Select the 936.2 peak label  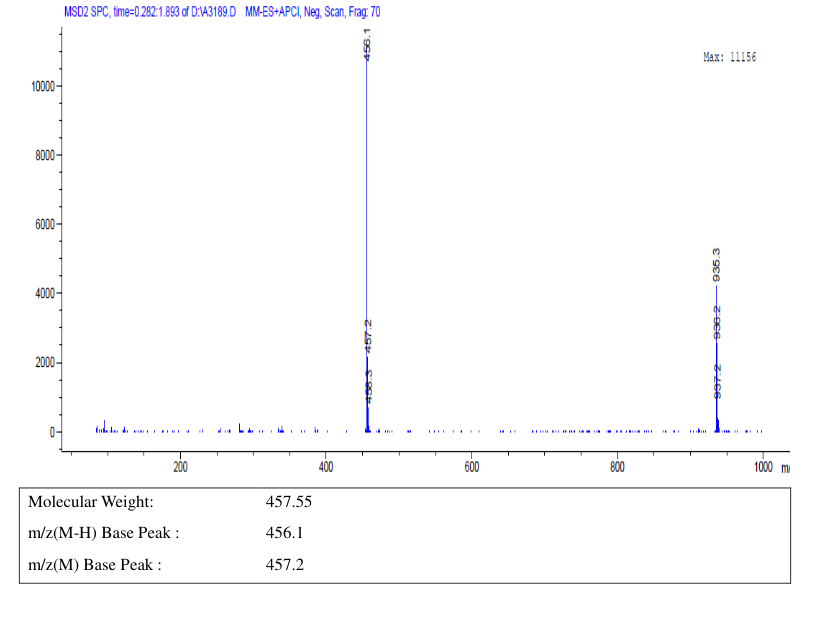pos(717,322)
